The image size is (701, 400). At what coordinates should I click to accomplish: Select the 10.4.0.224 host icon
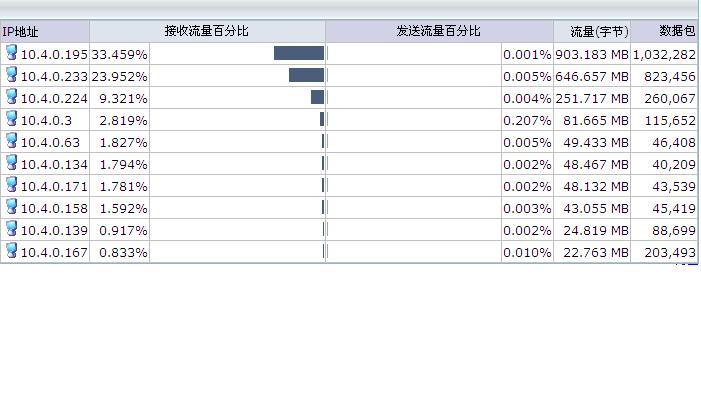pyautogui.click(x=12, y=96)
